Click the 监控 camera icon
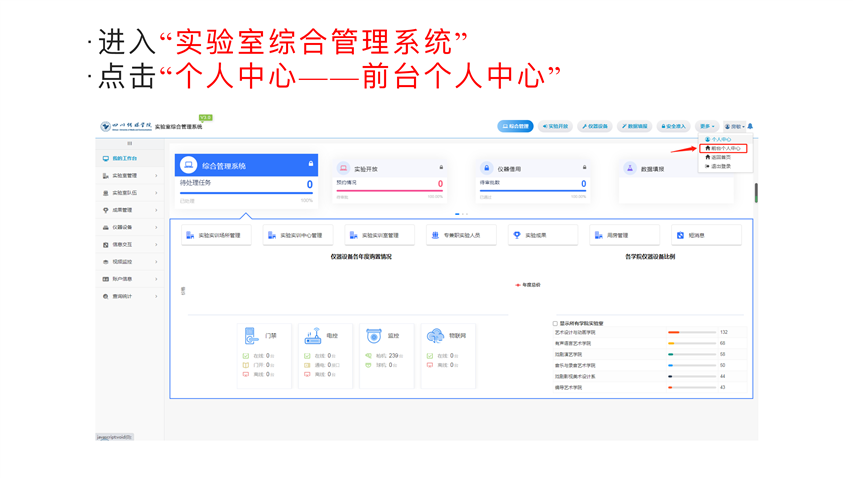The image size is (853, 479). pos(373,337)
